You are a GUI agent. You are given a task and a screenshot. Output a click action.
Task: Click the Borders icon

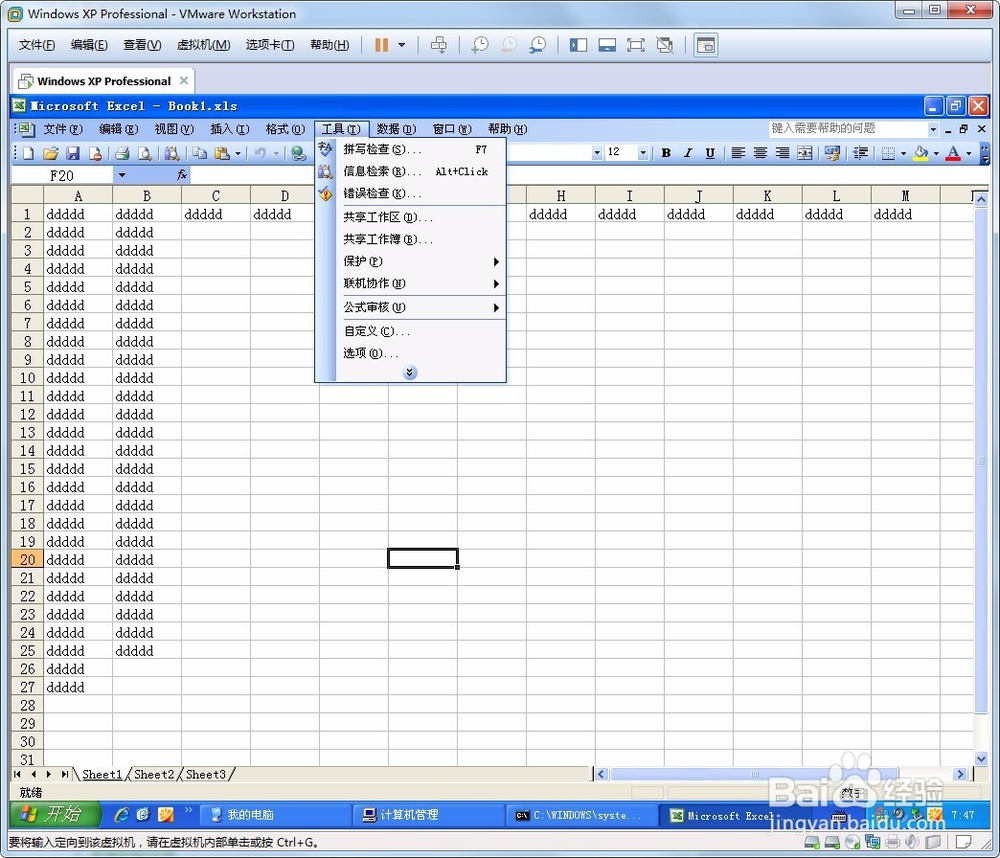coord(888,153)
